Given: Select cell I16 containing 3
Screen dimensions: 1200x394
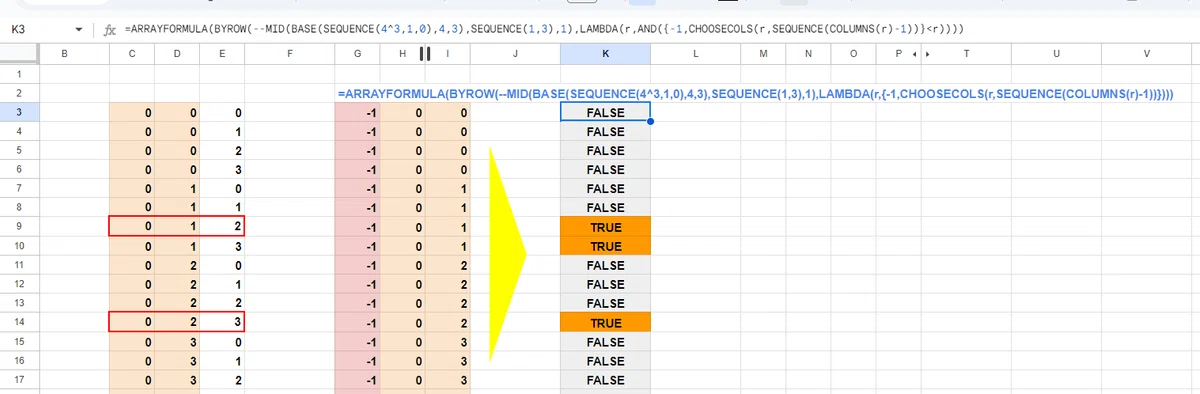Looking at the screenshot, I should 447,360.
